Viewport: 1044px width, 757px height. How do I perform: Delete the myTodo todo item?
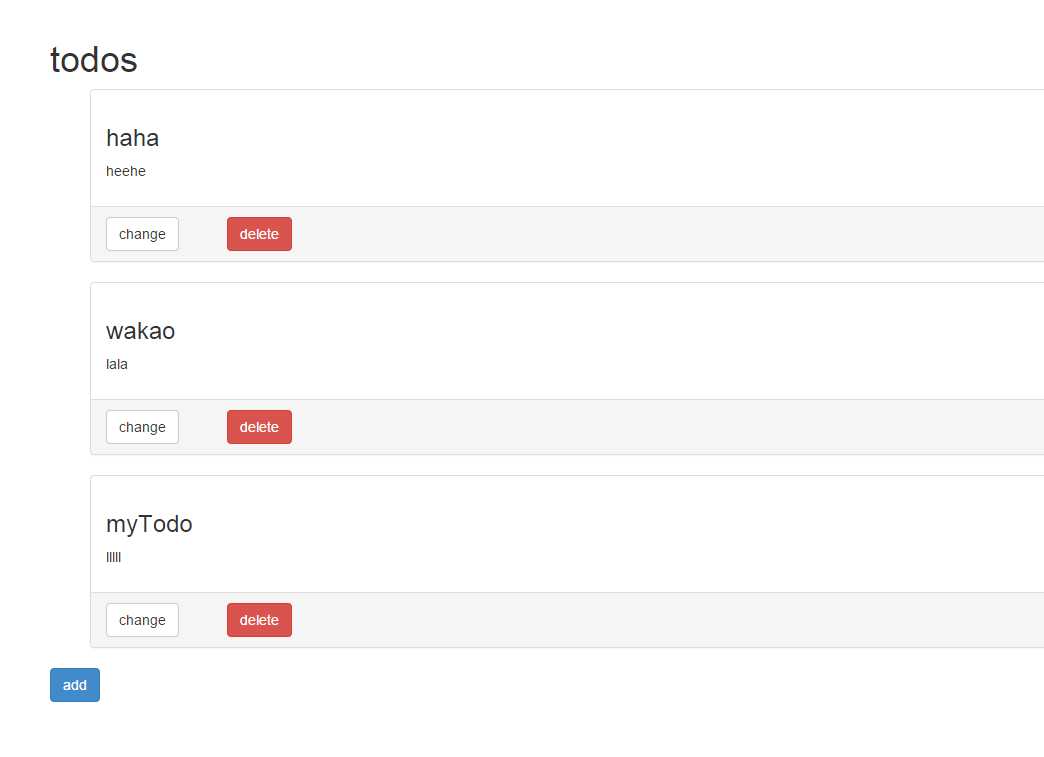tap(259, 620)
